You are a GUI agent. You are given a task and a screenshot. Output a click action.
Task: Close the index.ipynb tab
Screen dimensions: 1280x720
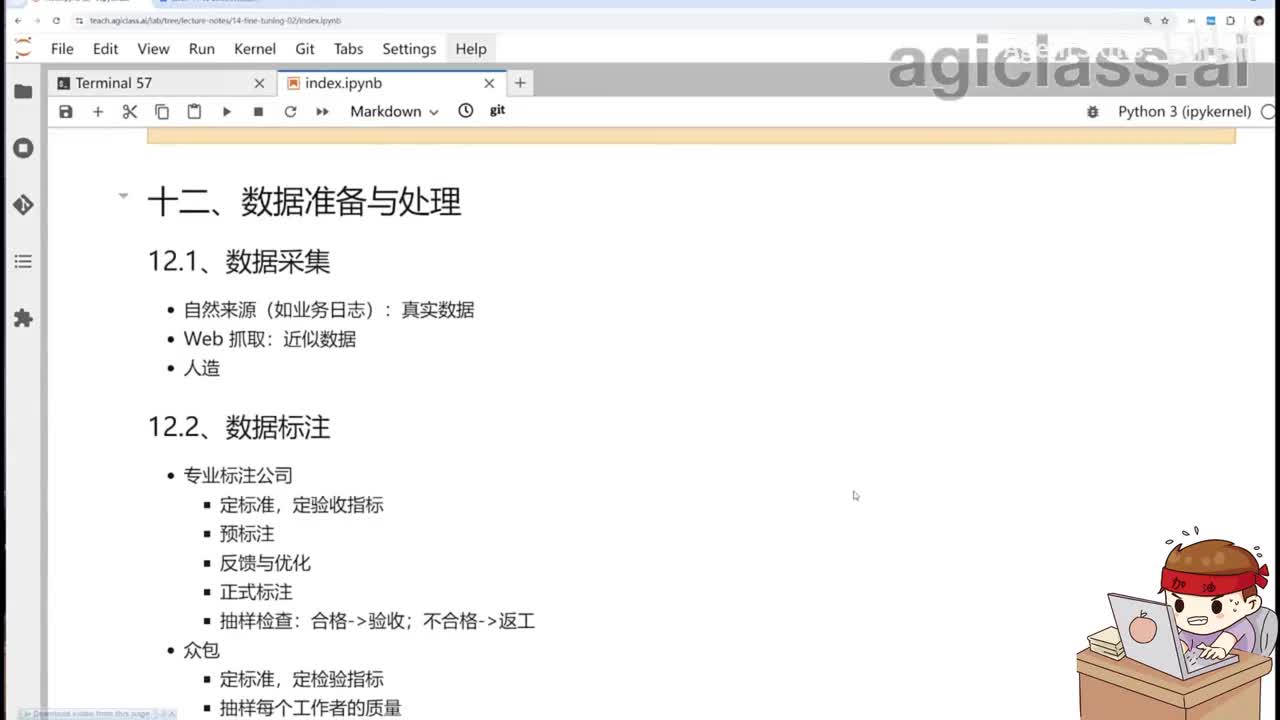(x=489, y=83)
